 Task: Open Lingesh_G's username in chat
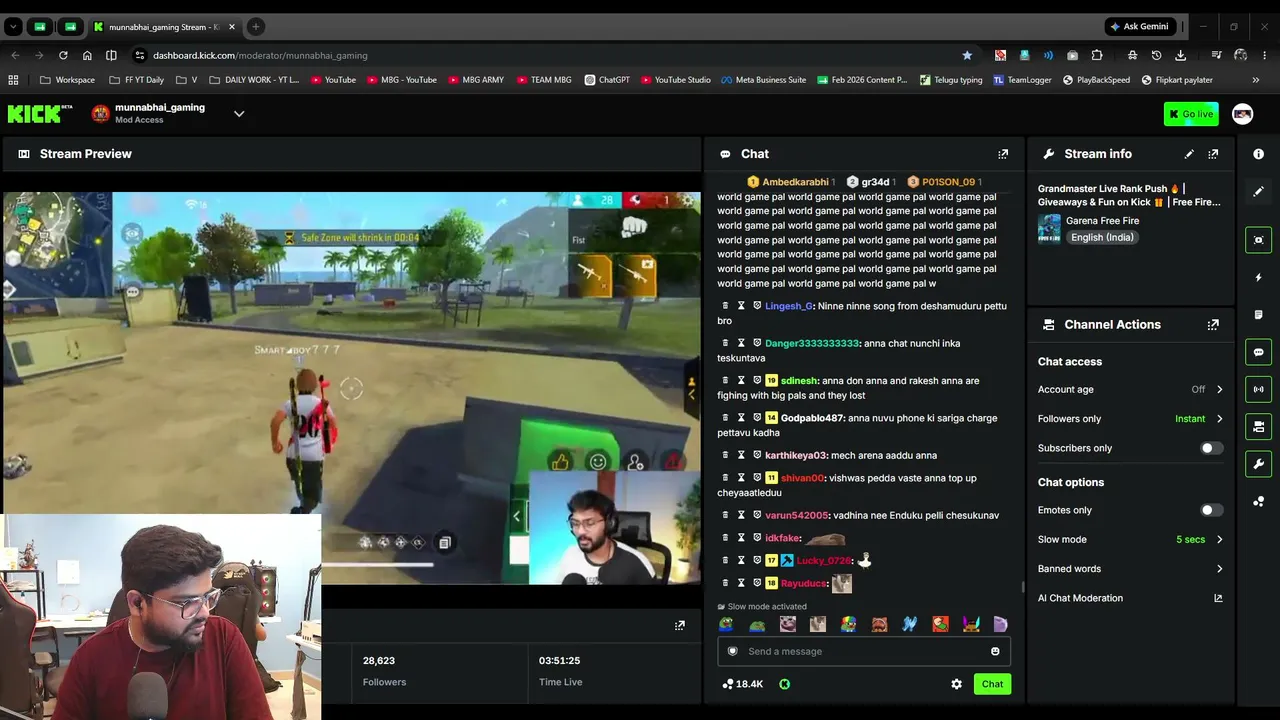pos(789,306)
